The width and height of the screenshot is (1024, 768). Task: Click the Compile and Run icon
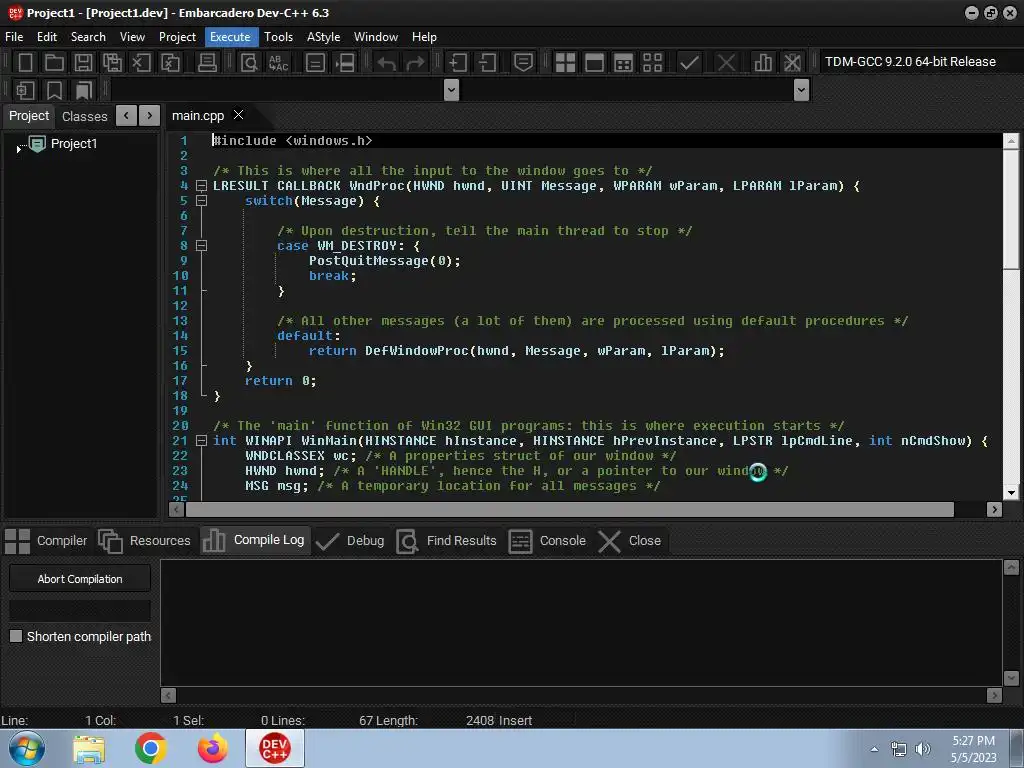click(624, 63)
